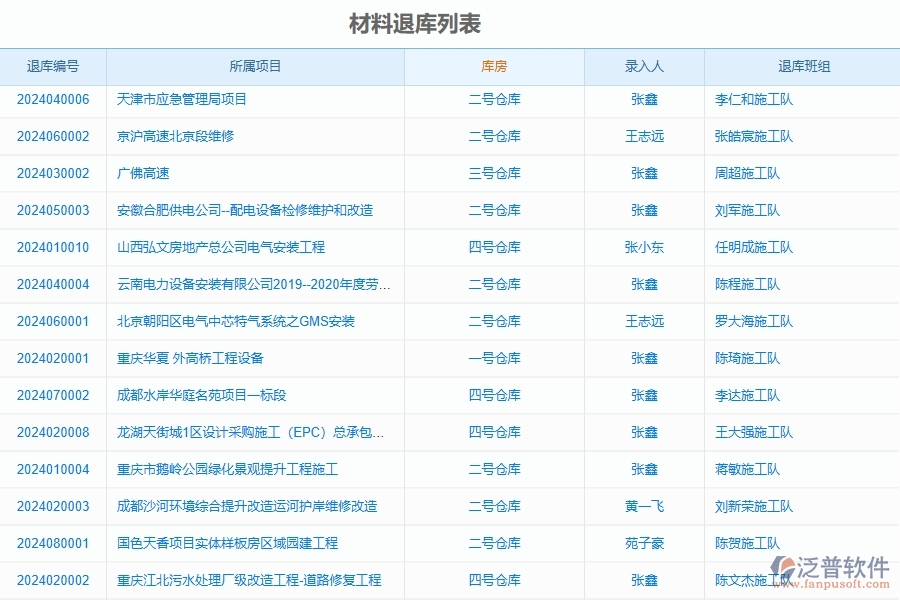
Task: Click recorder 苑子豪
Action: point(644,543)
